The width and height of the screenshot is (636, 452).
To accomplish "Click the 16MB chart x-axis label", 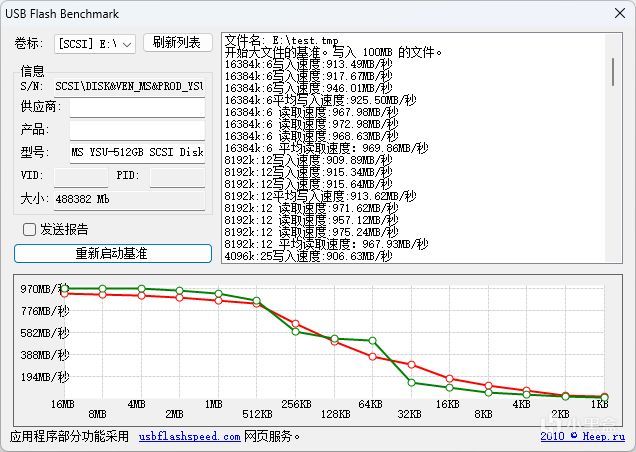I will [62, 404].
